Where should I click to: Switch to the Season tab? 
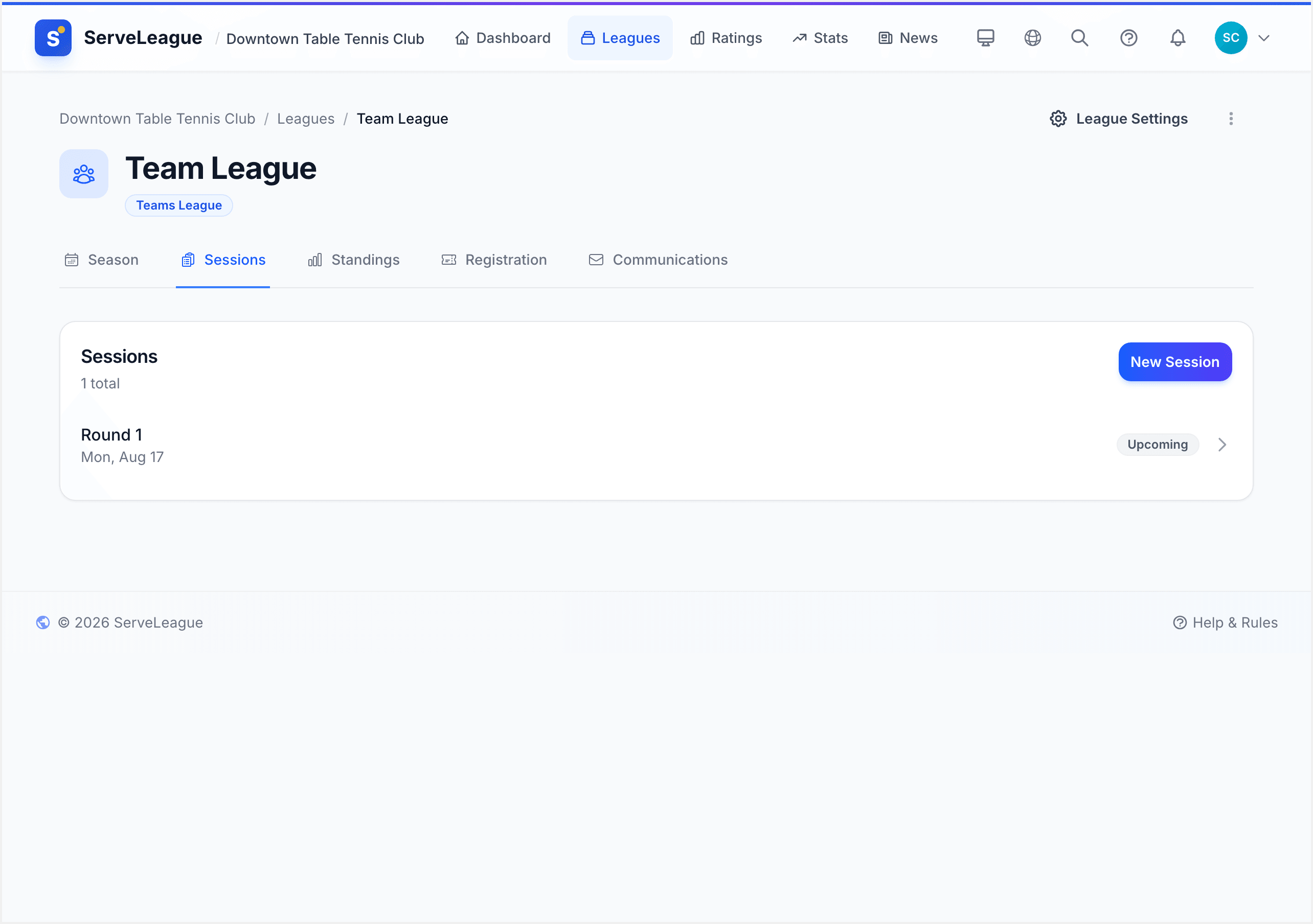coord(101,260)
